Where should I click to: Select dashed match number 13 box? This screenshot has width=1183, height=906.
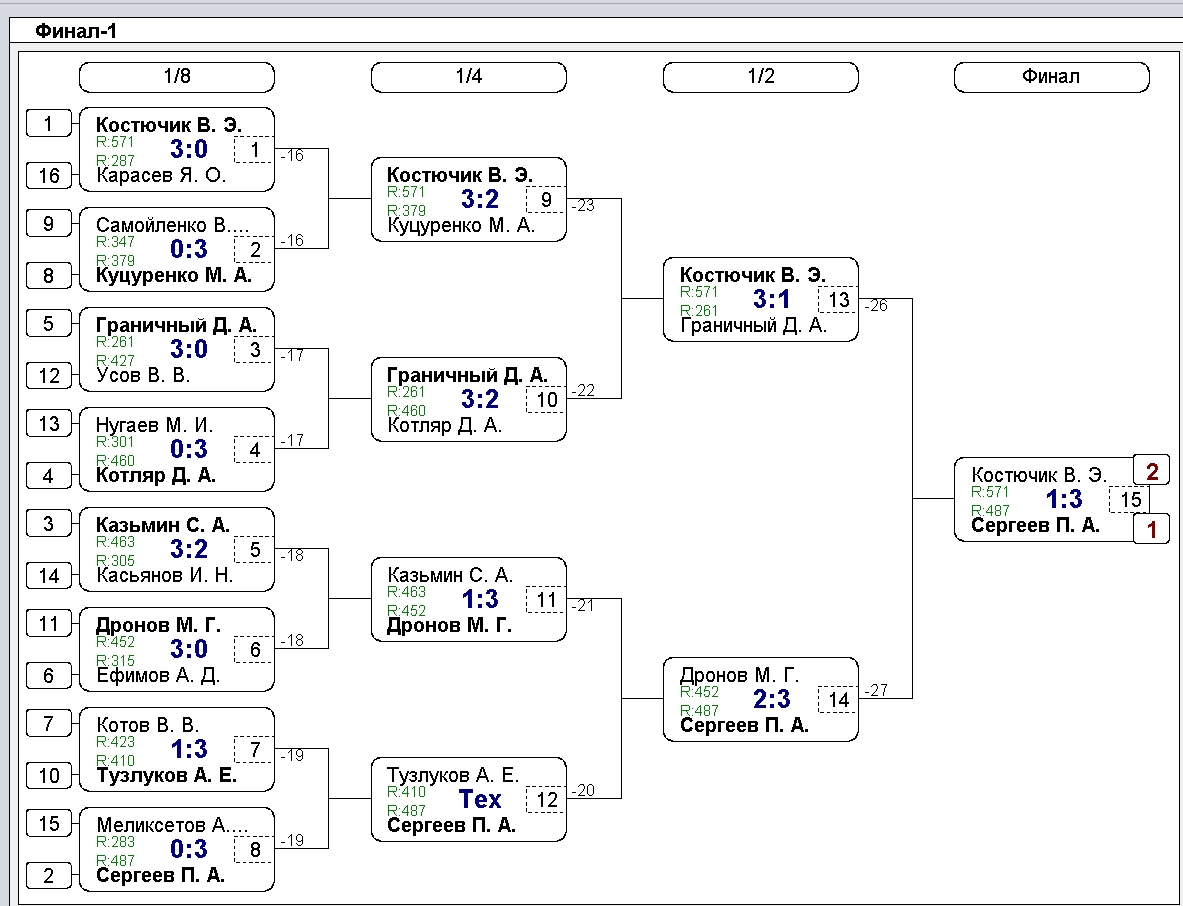[838, 299]
